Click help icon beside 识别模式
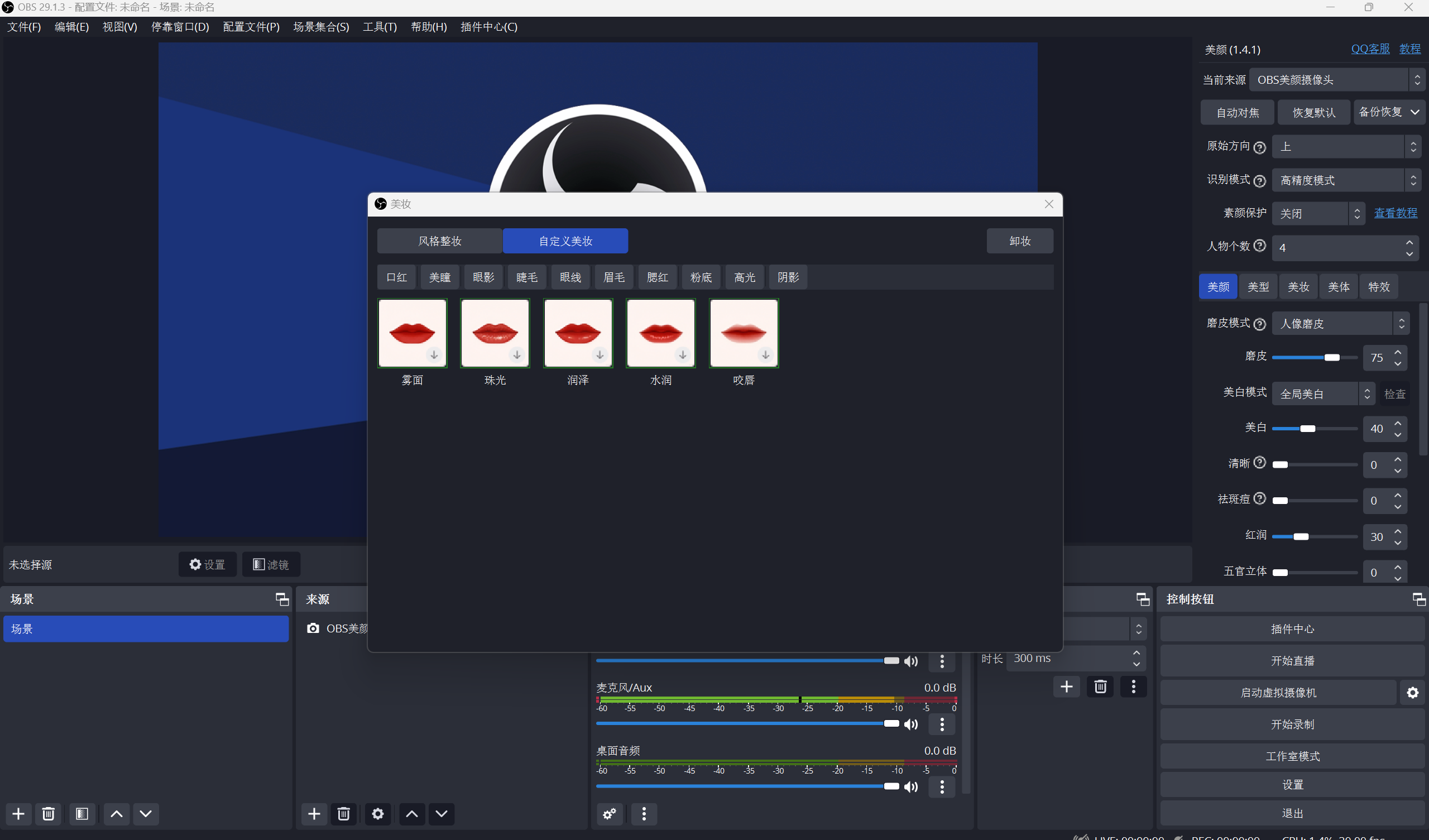The image size is (1429, 840). (1259, 180)
